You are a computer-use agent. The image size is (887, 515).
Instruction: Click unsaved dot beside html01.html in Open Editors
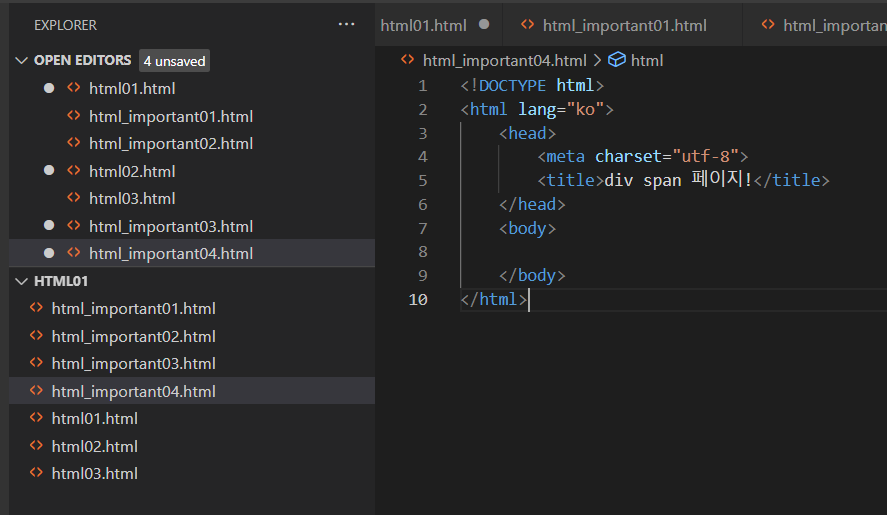pyautogui.click(x=49, y=88)
